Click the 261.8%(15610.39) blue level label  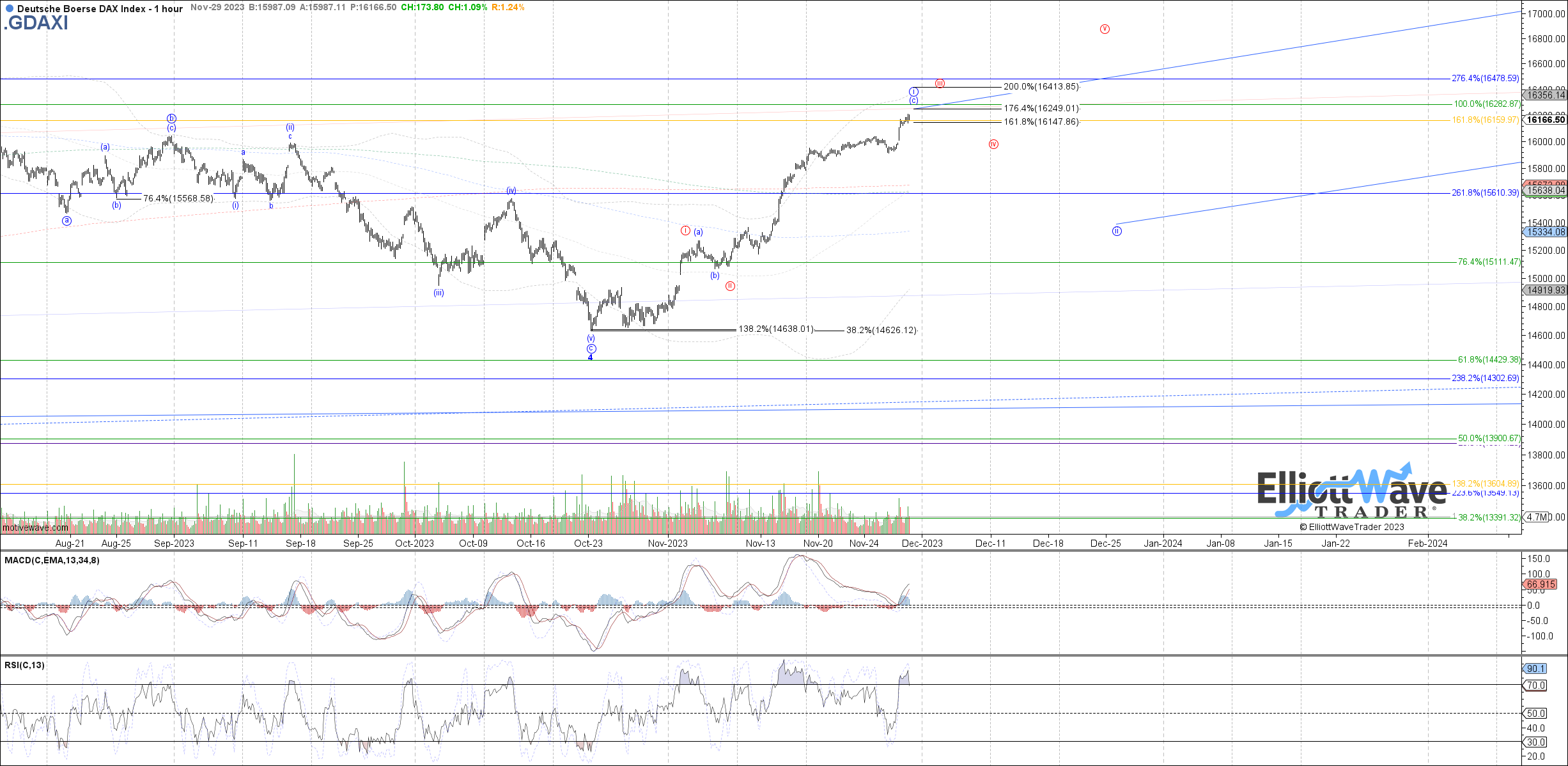point(1485,192)
